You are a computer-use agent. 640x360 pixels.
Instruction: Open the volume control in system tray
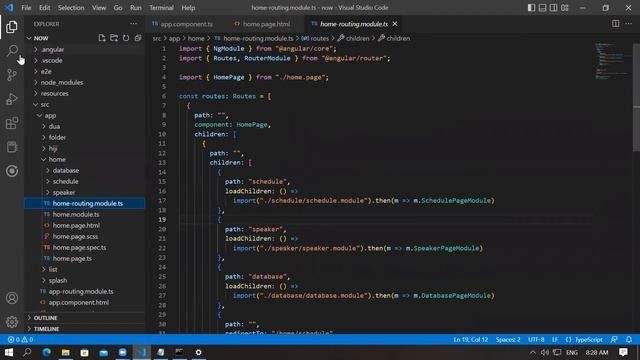click(x=544, y=352)
